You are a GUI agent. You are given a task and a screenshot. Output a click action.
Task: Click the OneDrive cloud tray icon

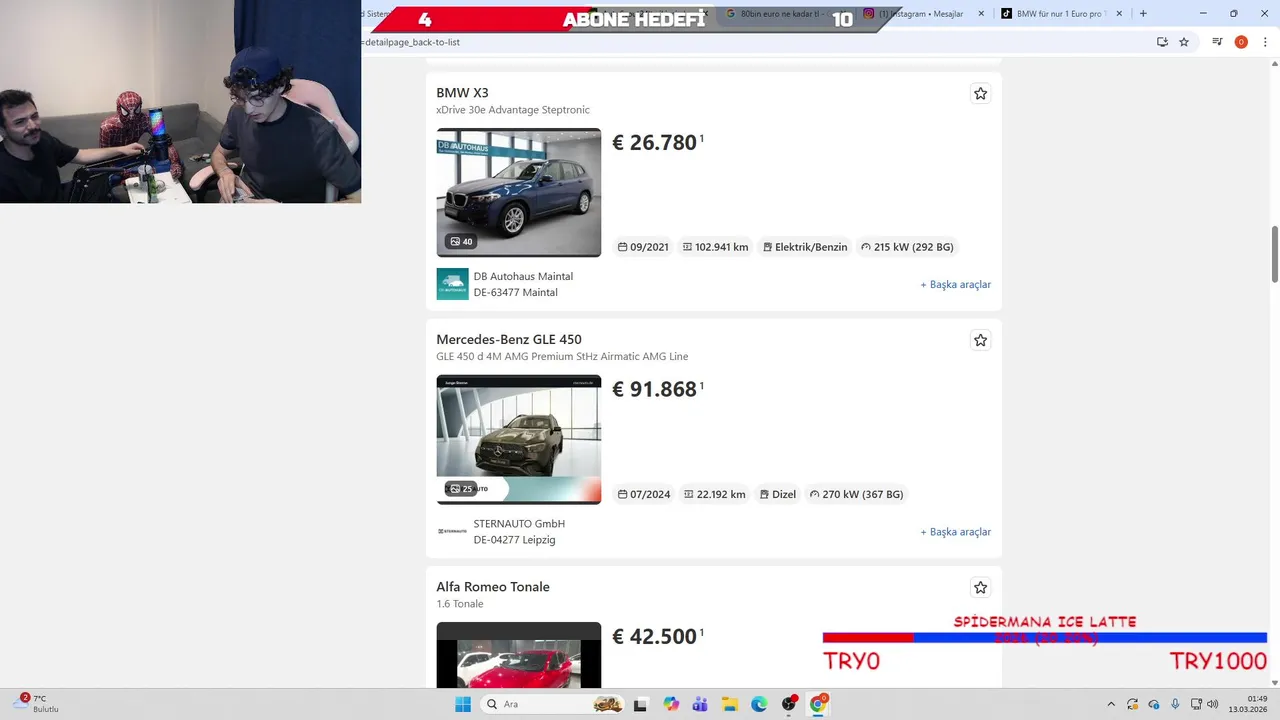point(1154,704)
